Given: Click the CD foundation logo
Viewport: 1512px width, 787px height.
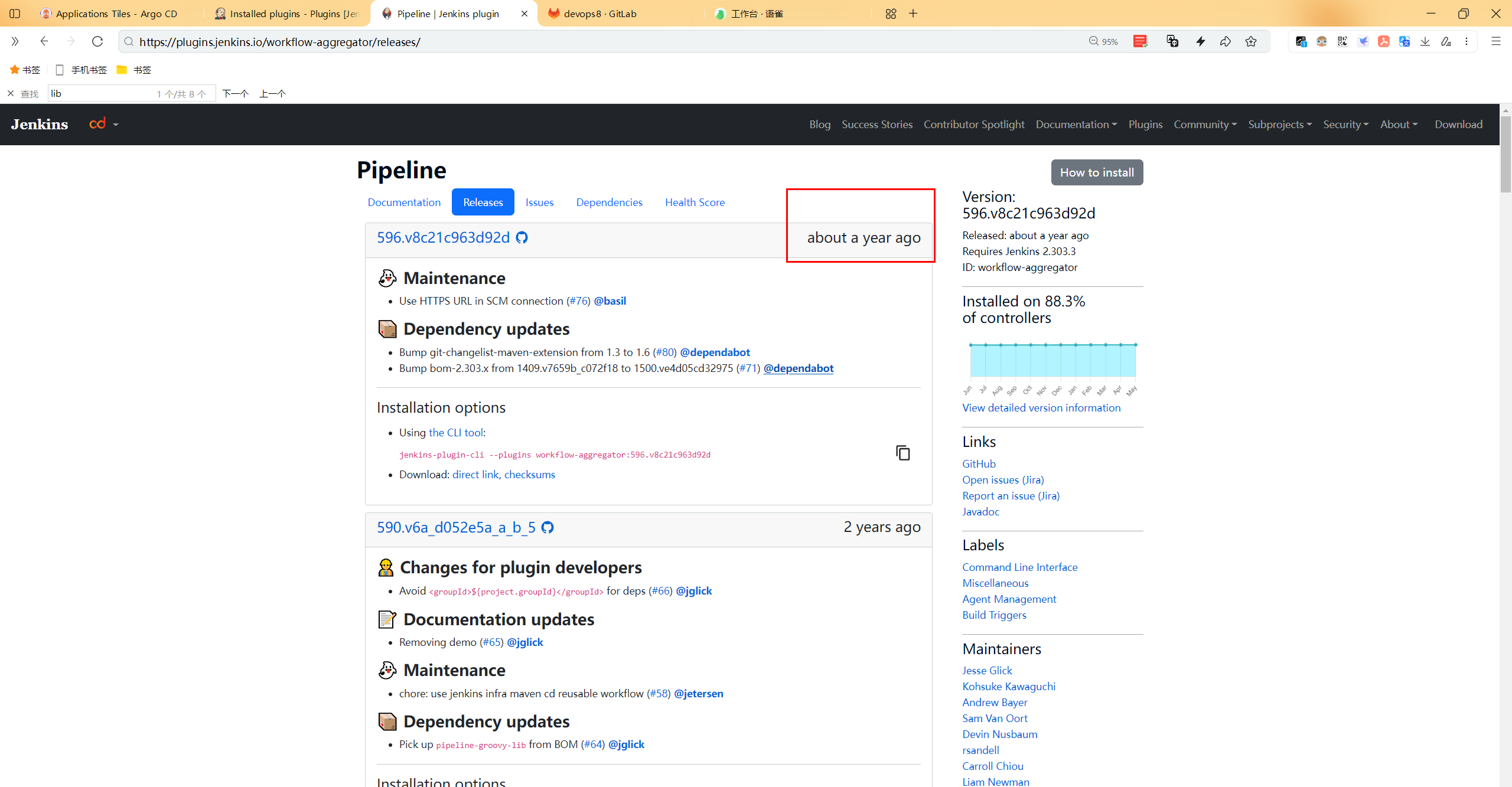Looking at the screenshot, I should click(x=97, y=124).
